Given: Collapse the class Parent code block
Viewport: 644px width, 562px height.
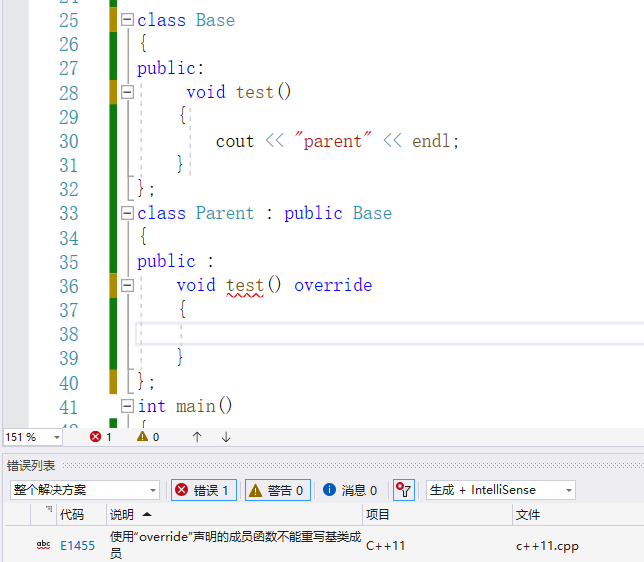Looking at the screenshot, I should coord(127,213).
